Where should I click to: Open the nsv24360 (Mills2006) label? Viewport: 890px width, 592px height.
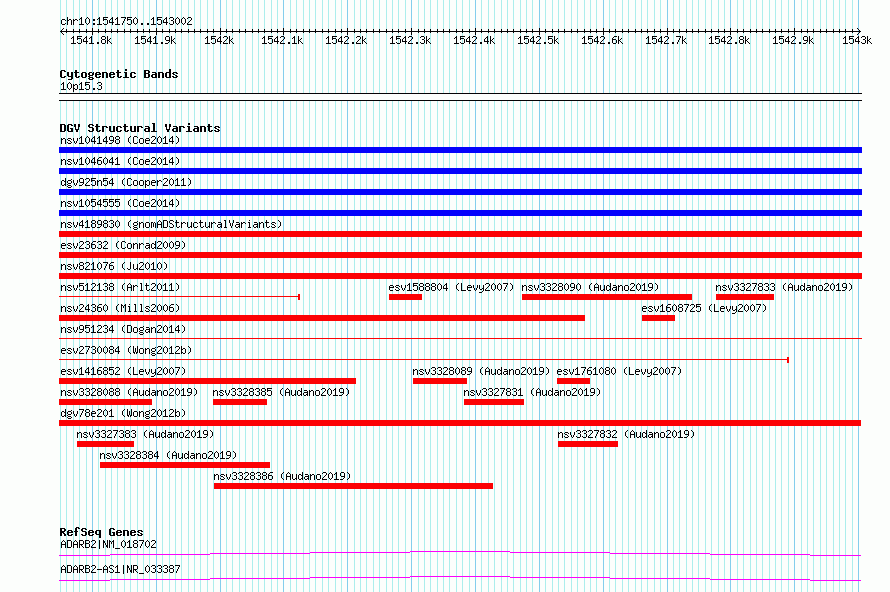coord(120,308)
